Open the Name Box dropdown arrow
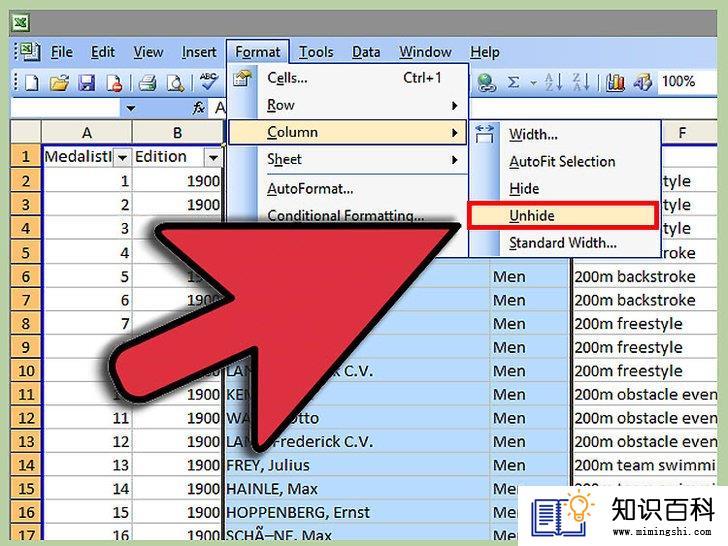This screenshot has height=546, width=728. pyautogui.click(x=130, y=109)
